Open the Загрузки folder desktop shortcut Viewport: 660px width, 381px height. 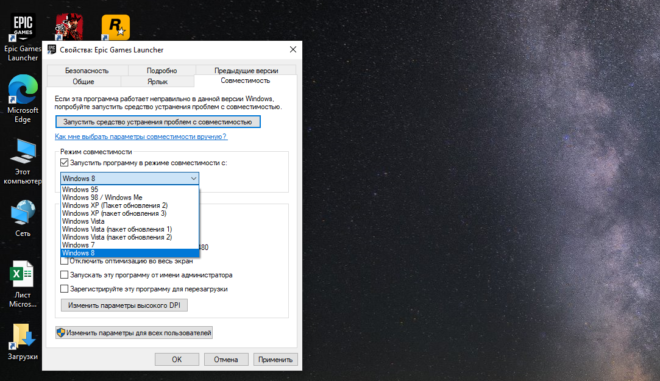pyautogui.click(x=22, y=341)
